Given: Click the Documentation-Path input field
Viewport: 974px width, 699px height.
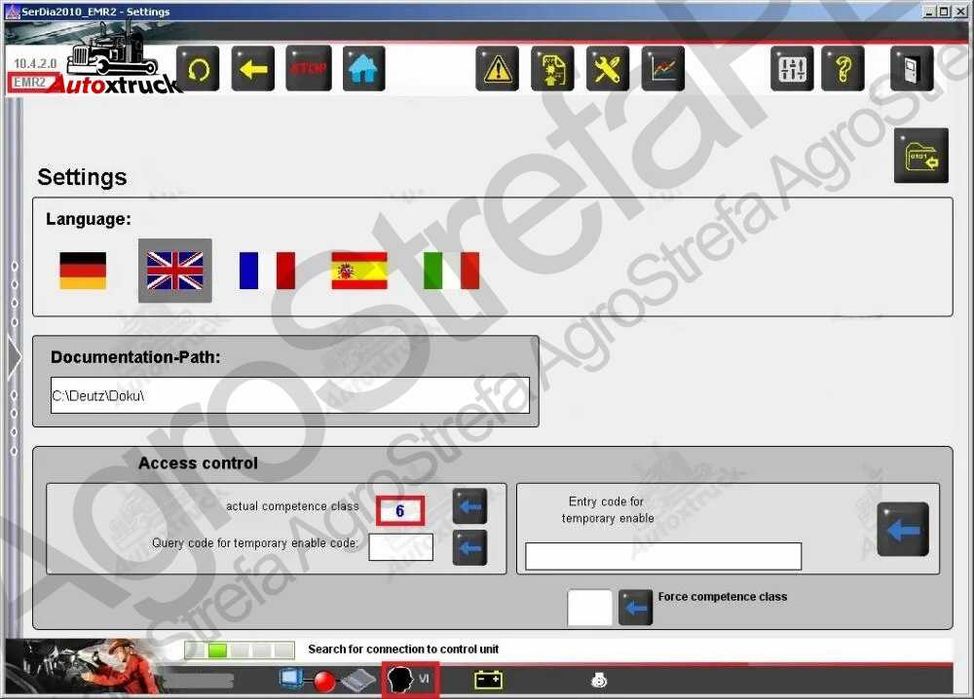Looking at the screenshot, I should 290,395.
